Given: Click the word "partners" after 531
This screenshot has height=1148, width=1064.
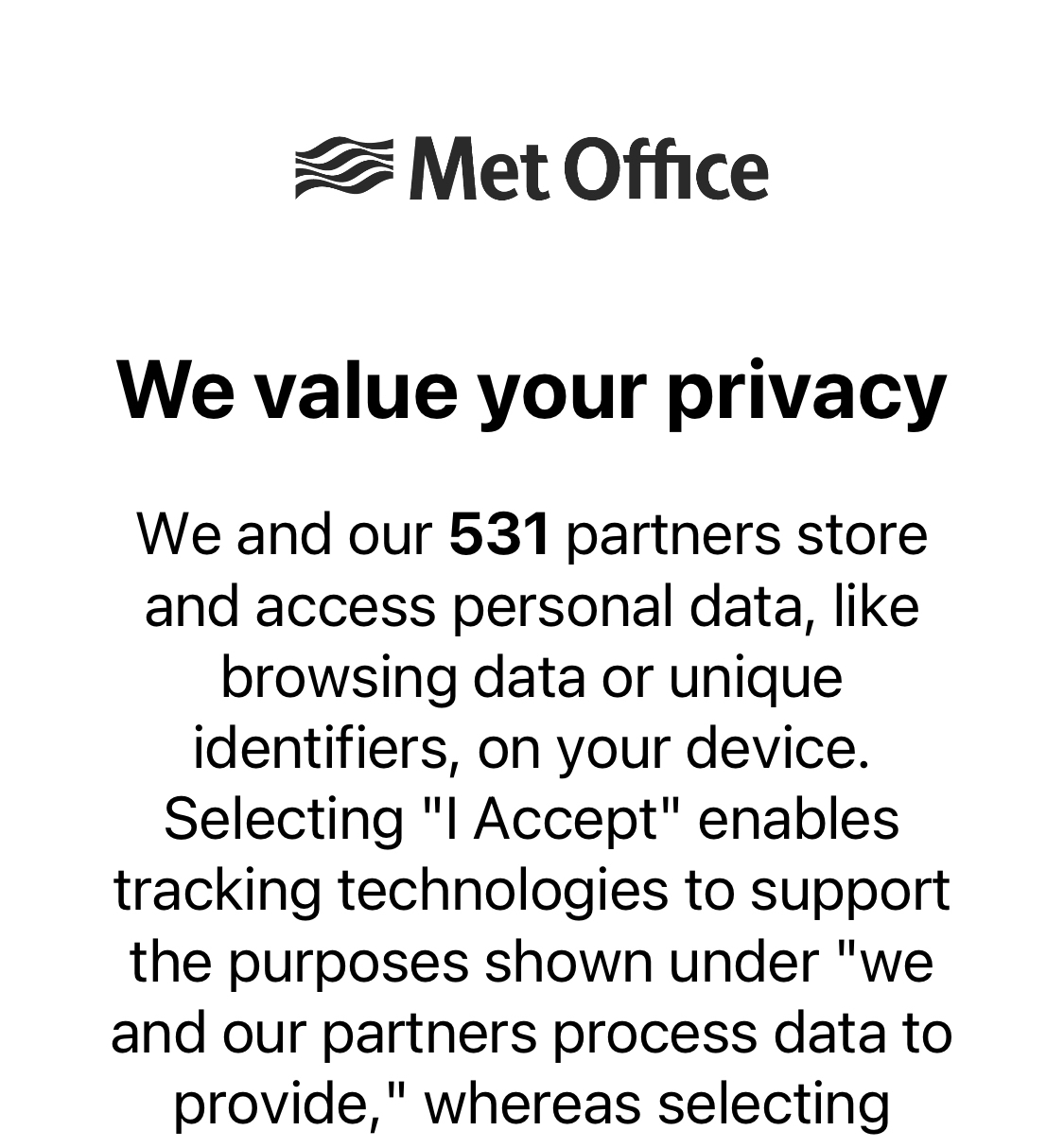Looking at the screenshot, I should (x=673, y=535).
